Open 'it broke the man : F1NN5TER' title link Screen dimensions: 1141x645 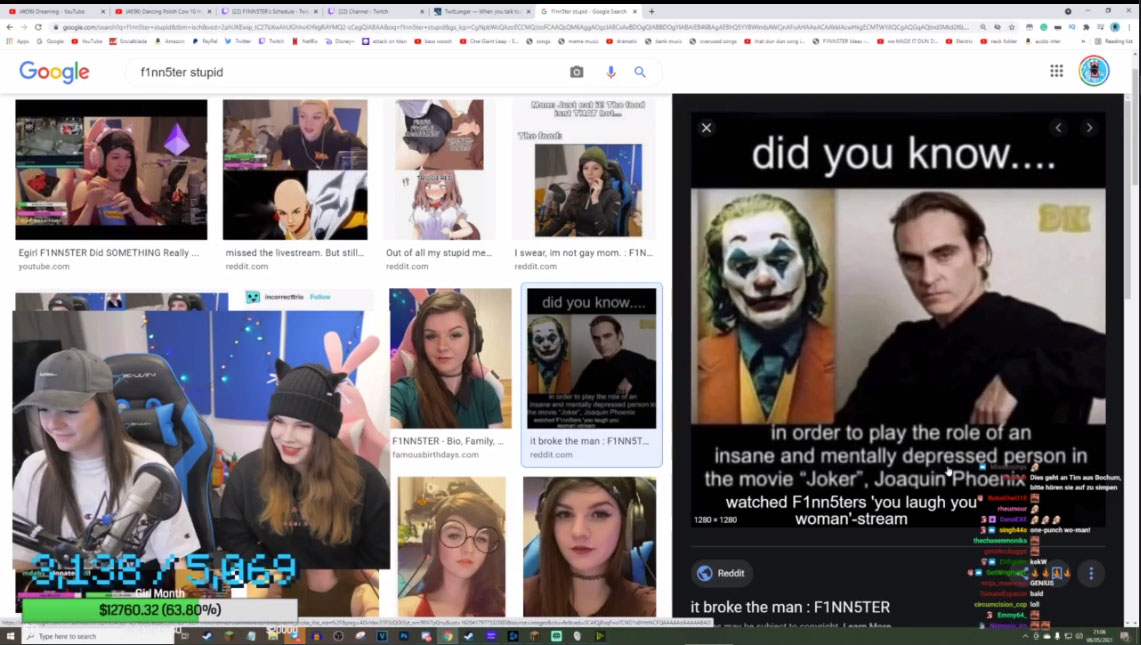pos(790,606)
